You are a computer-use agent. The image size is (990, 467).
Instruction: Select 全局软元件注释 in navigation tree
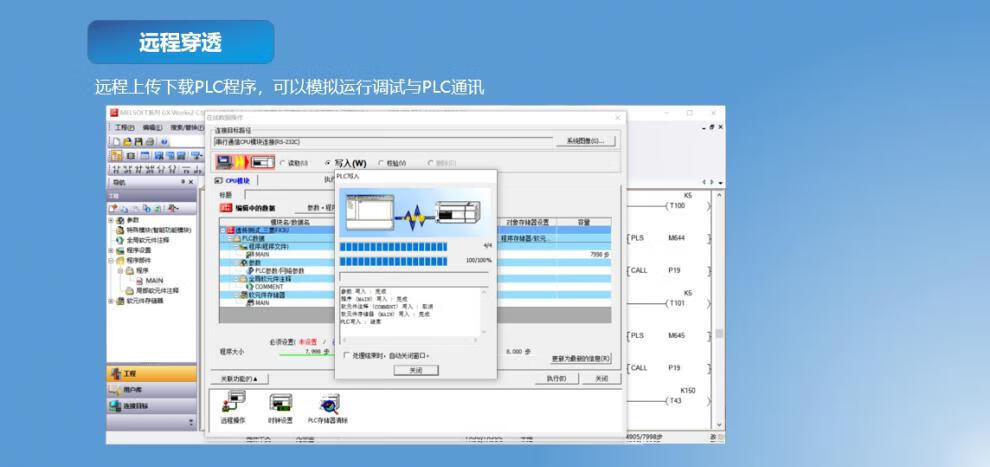(x=147, y=240)
